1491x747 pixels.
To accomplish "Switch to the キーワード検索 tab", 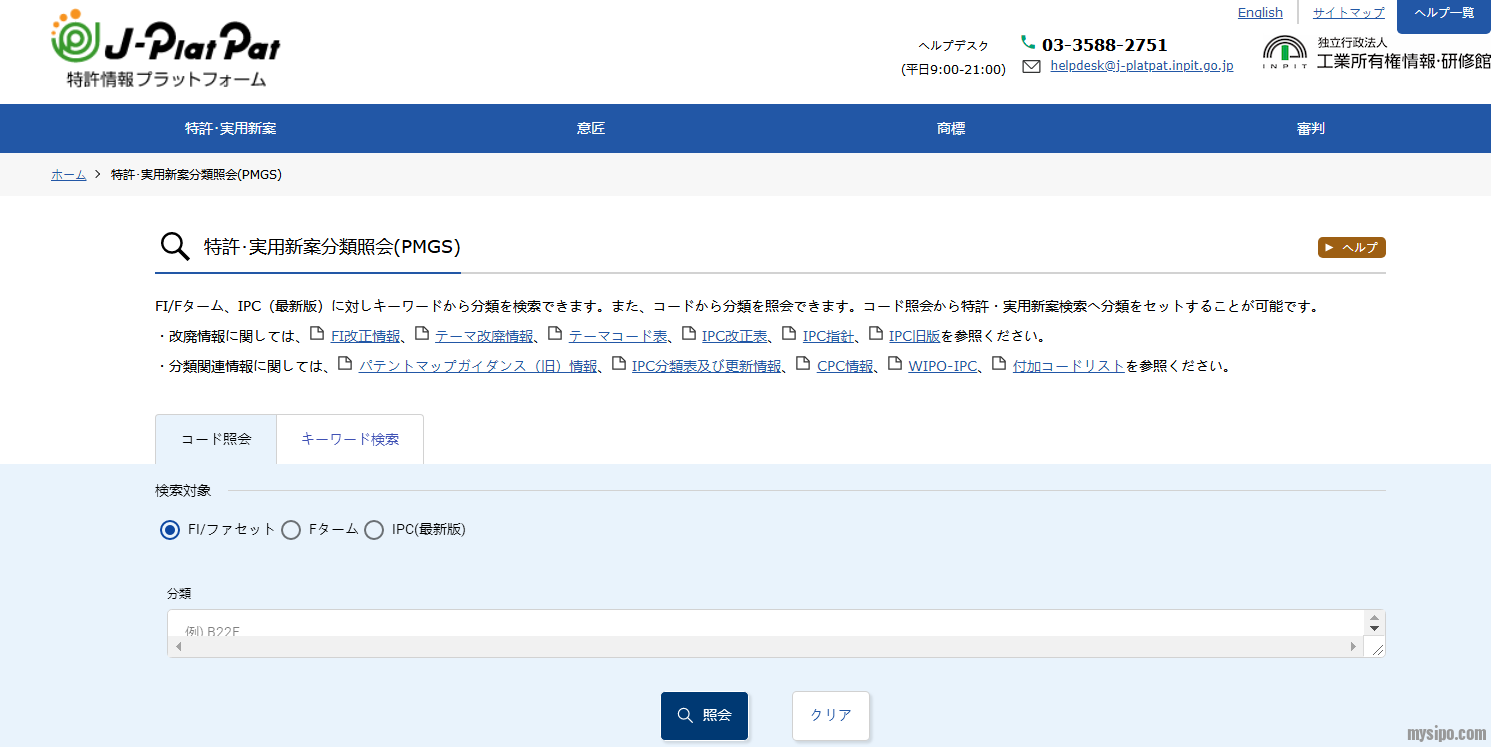I will point(350,439).
